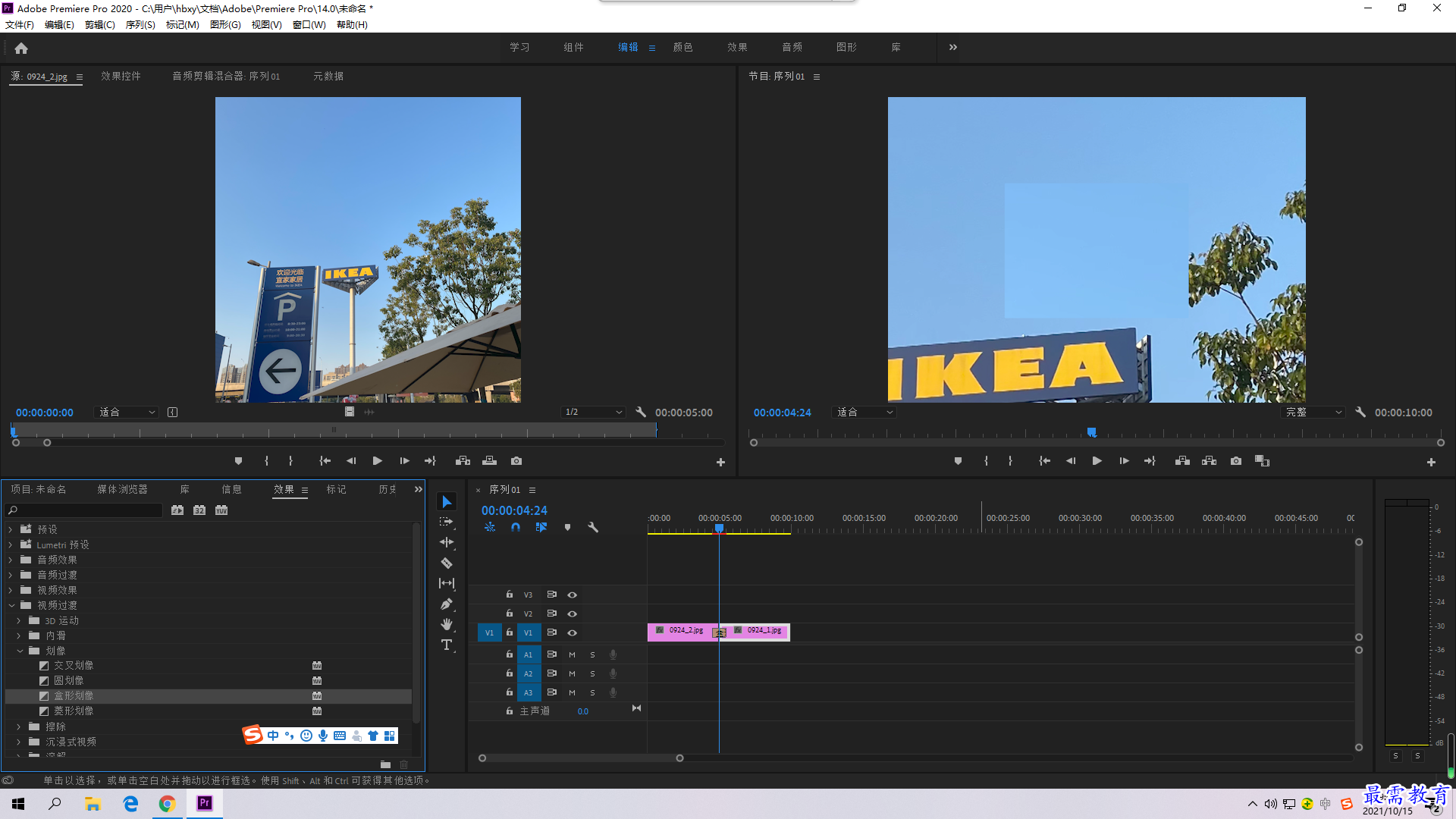This screenshot has width=1456, height=819.
Task: Play the Program monitor
Action: pos(1097,461)
